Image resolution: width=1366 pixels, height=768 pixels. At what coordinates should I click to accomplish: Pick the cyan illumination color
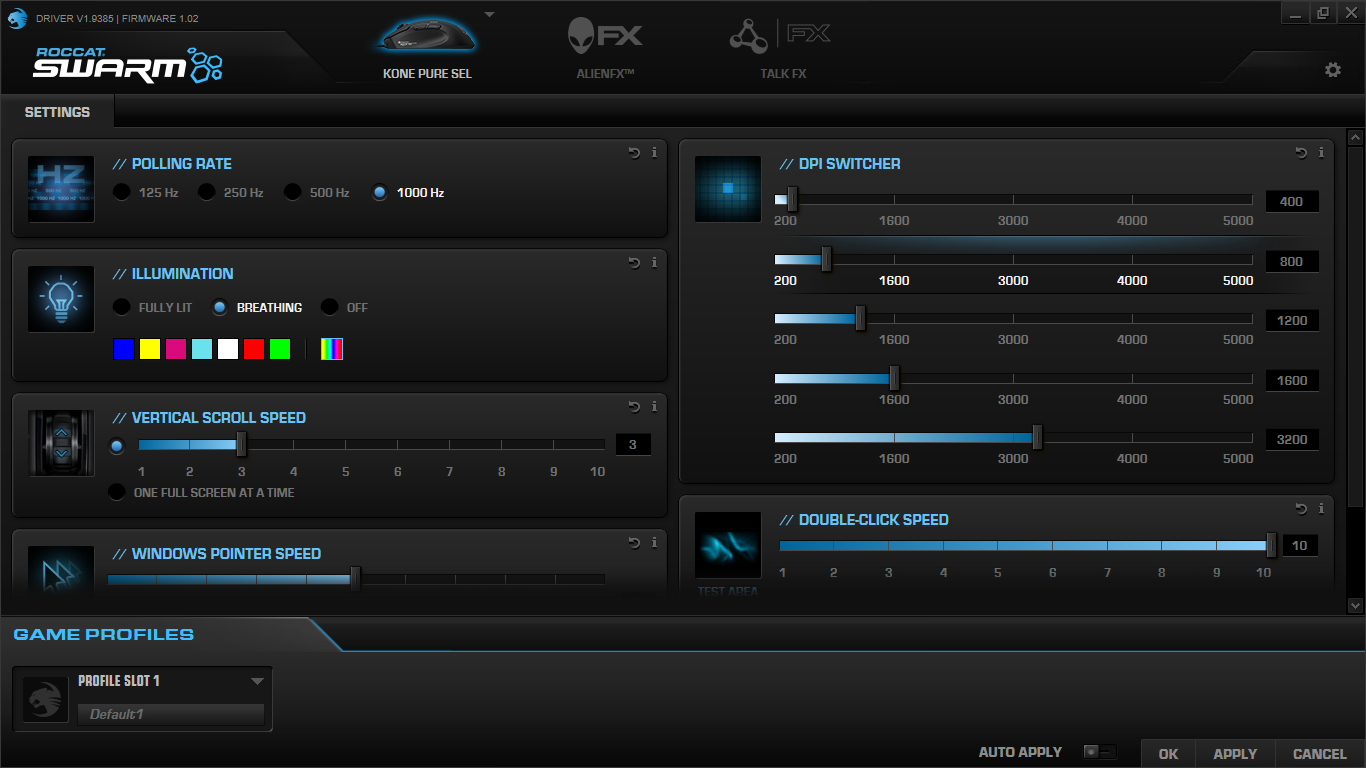(x=202, y=349)
